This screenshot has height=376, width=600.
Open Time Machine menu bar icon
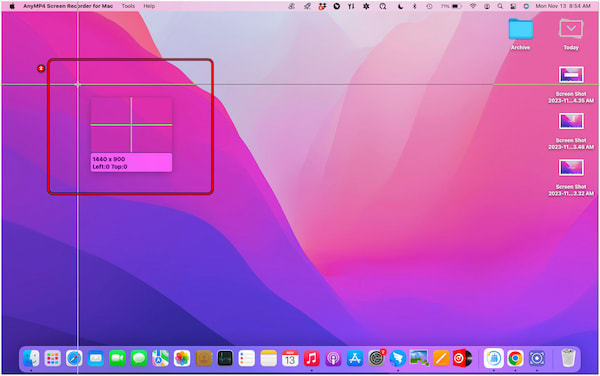[429, 6]
